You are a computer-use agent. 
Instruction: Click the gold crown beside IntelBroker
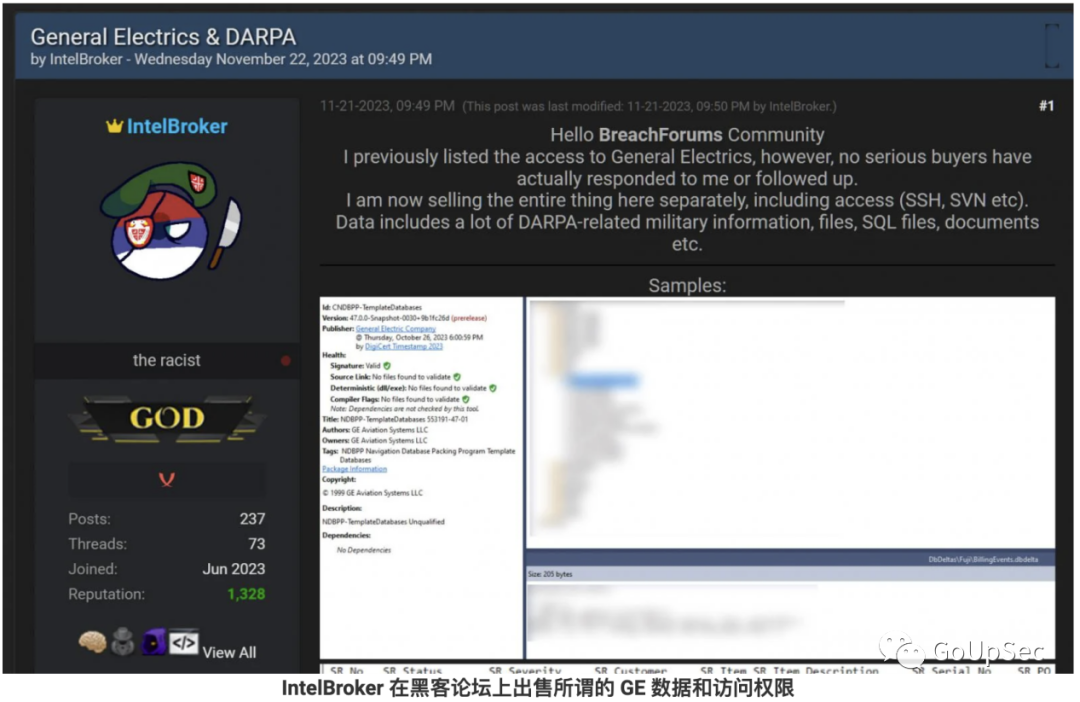[x=114, y=127]
